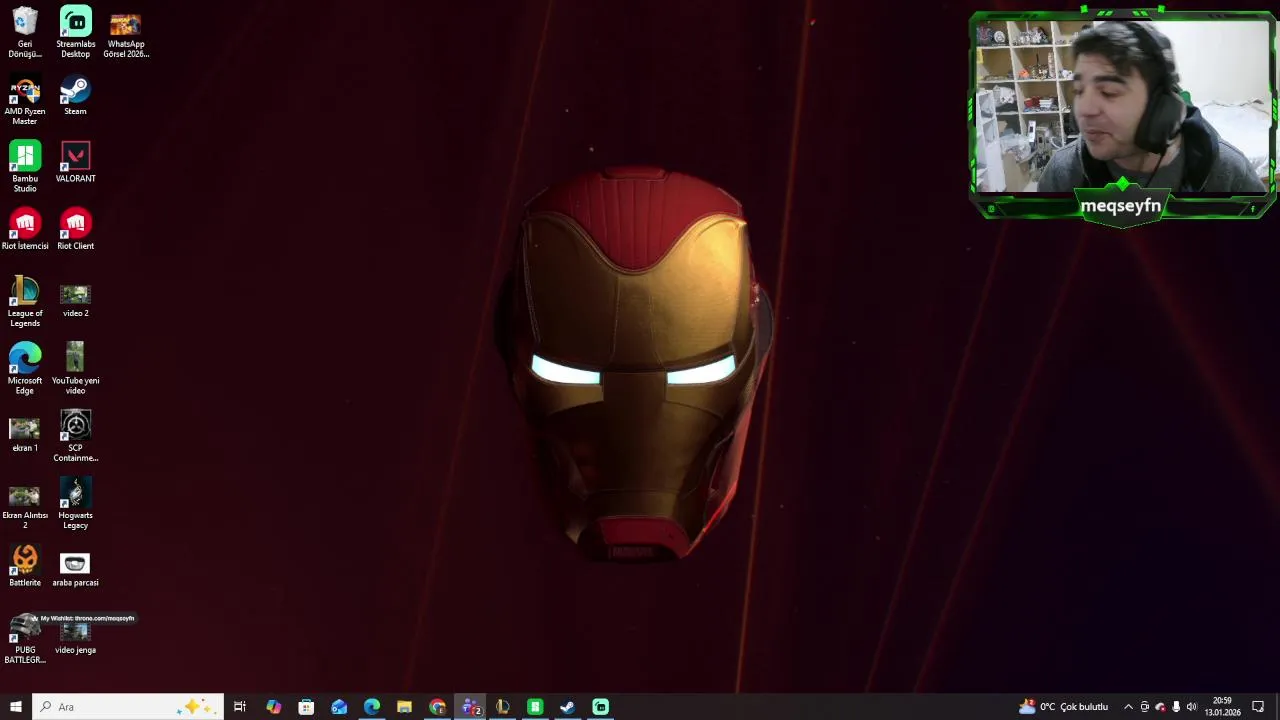Open the volume speaker tray icon
Screen dimensions: 1280x720
point(1191,707)
